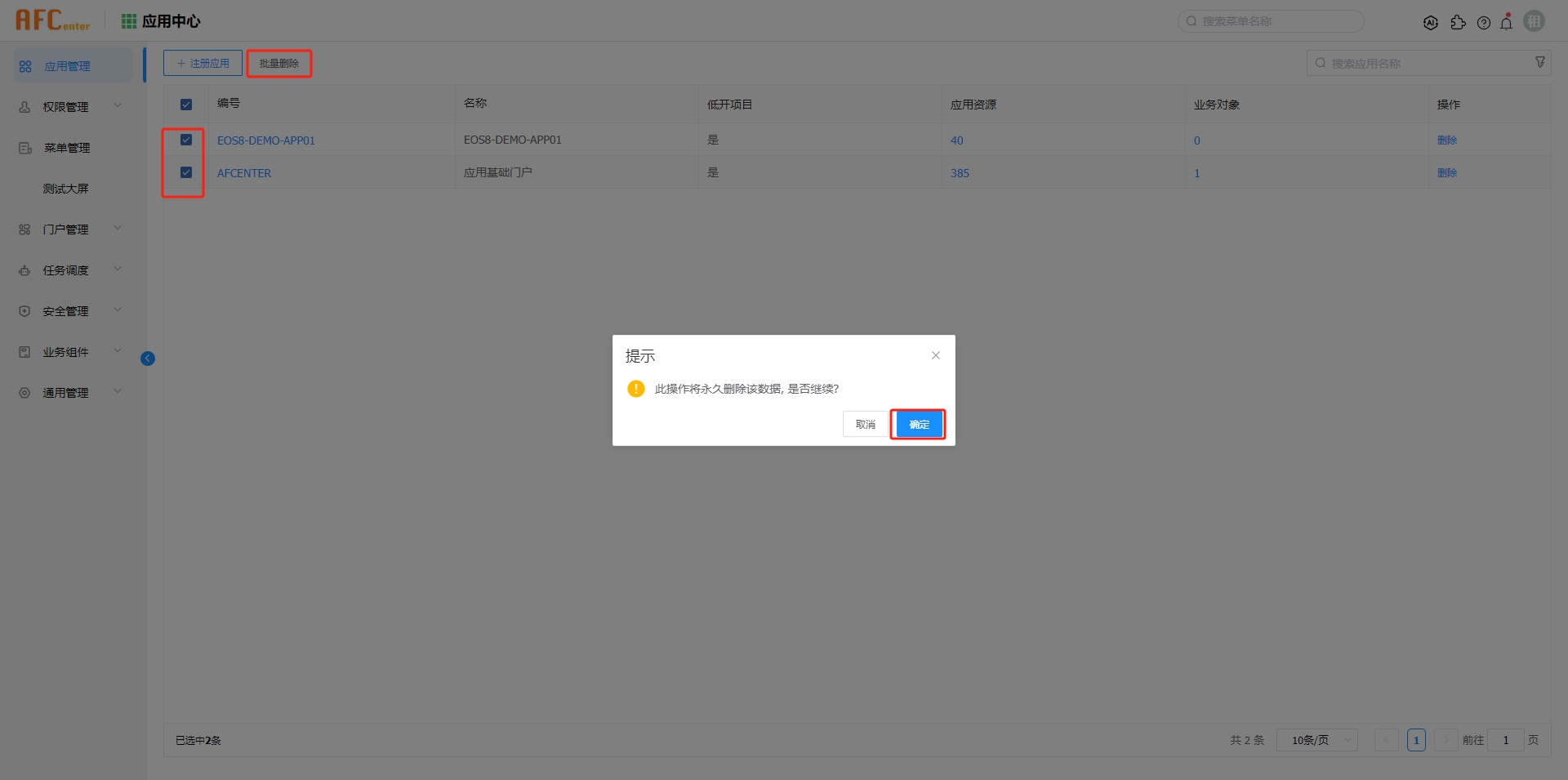
Task: Open the notification bell
Action: click(1507, 23)
